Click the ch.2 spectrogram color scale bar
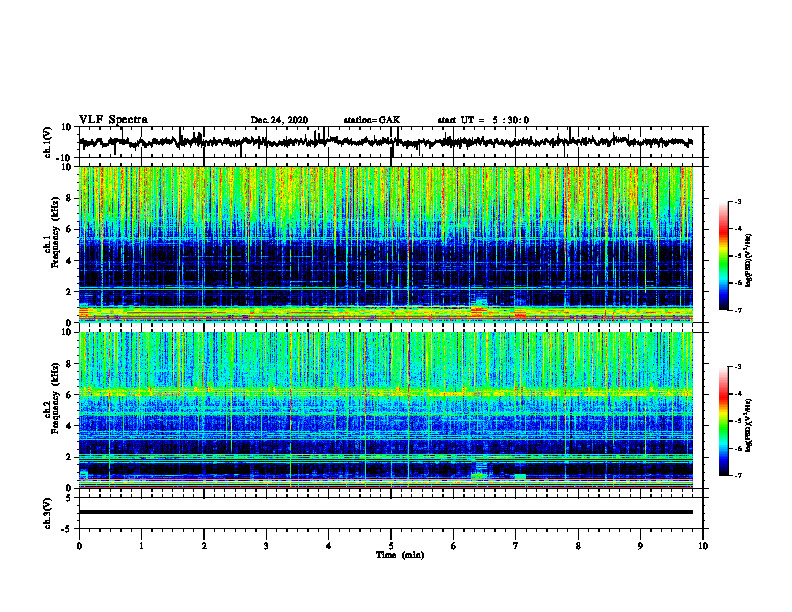Screen dimensions: 792x612 [723, 421]
